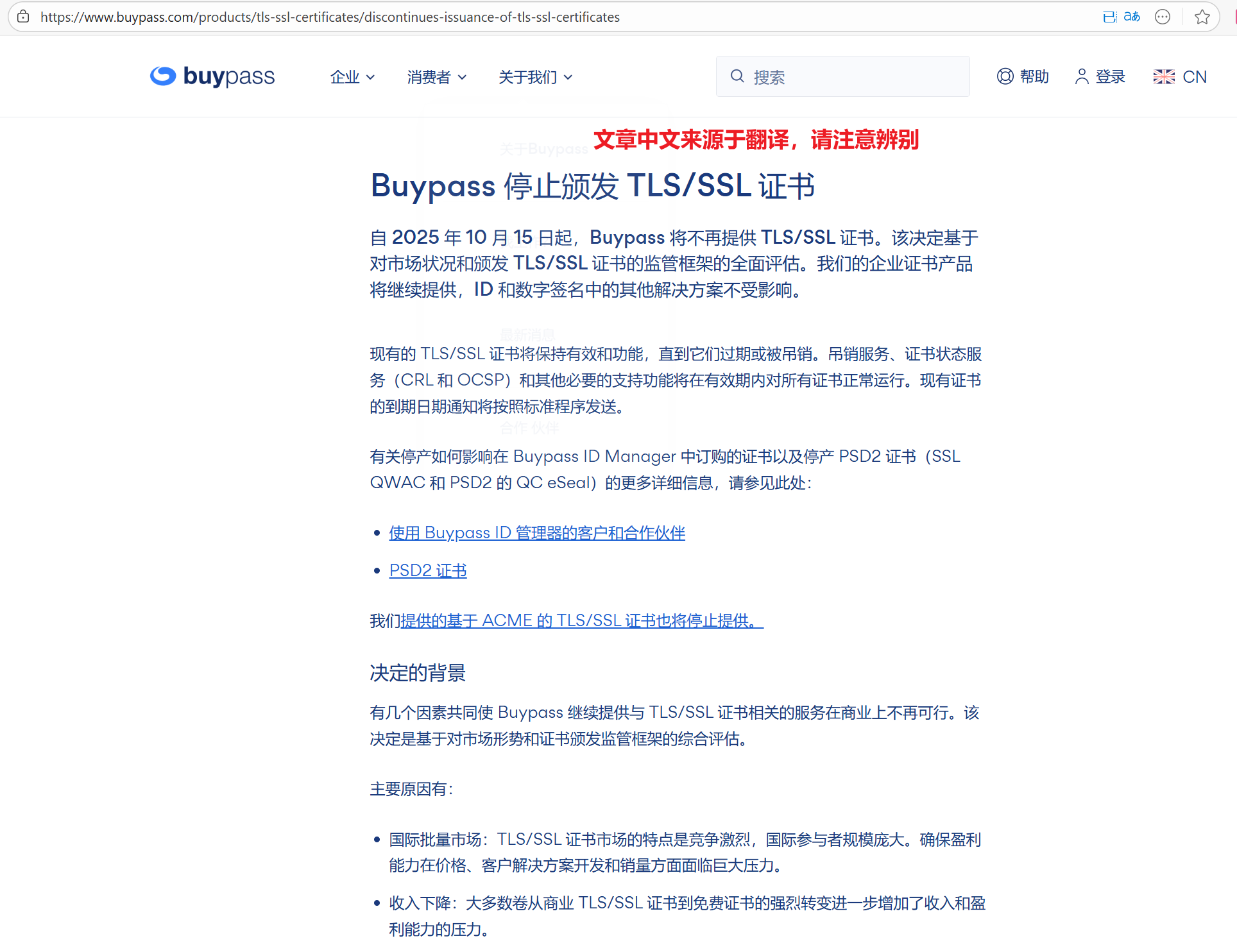This screenshot has width=1237, height=952.
Task: Click the URL in the address bar
Action: [330, 17]
